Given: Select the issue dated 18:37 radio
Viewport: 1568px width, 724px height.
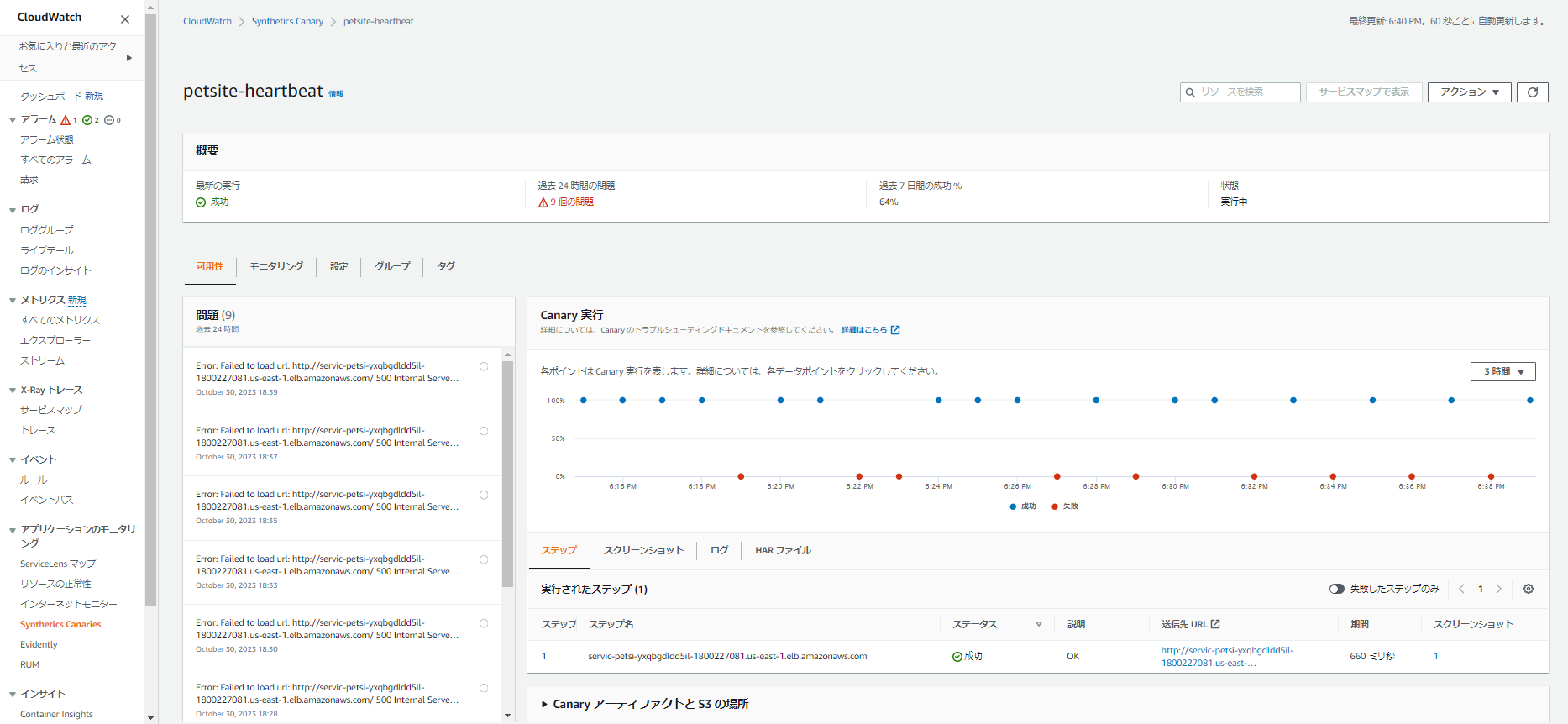Looking at the screenshot, I should (x=484, y=431).
